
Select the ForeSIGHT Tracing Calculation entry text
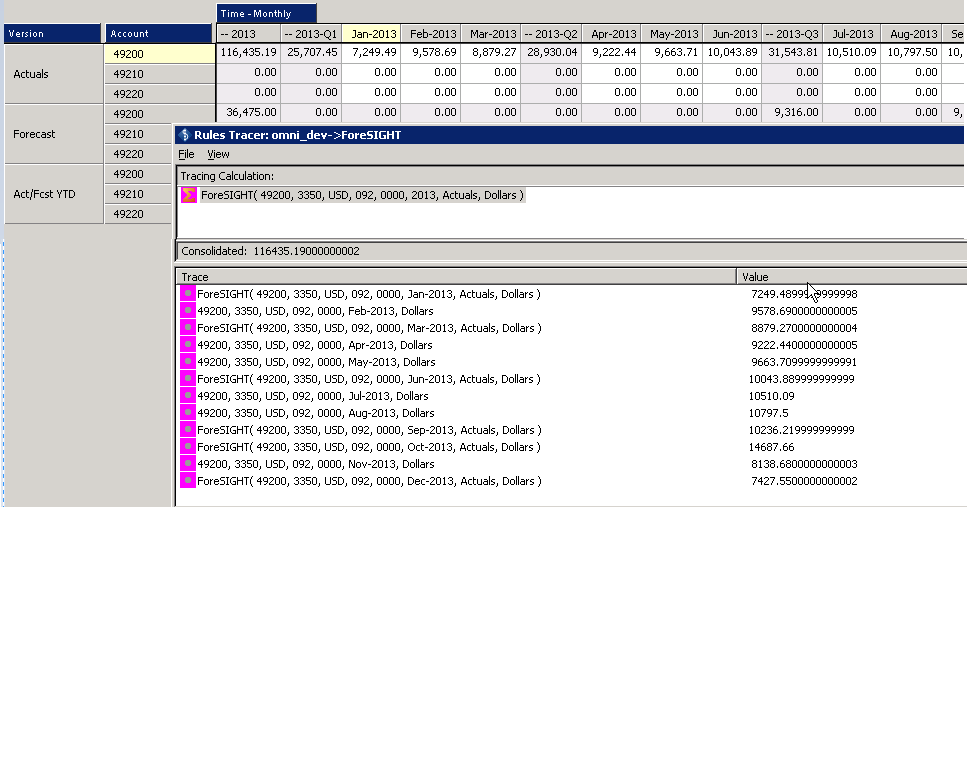[x=362, y=196]
